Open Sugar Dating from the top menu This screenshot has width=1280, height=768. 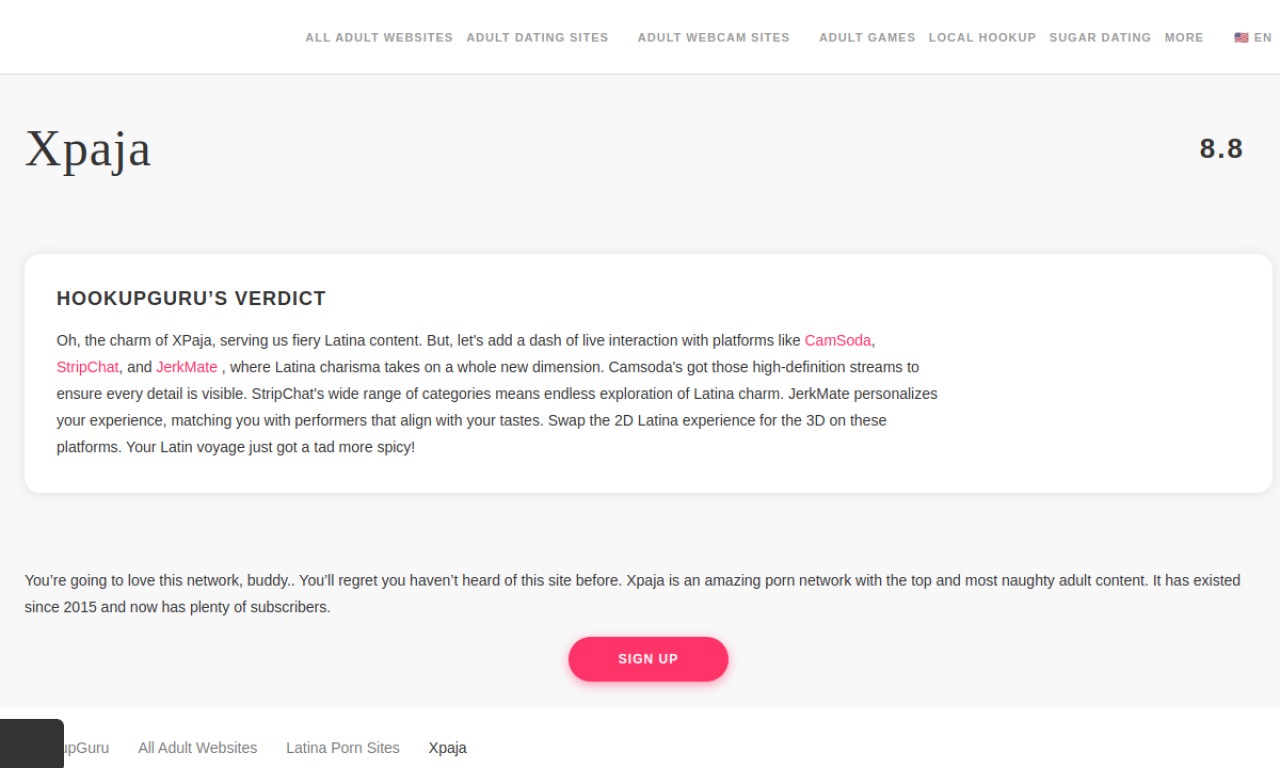[1100, 38]
